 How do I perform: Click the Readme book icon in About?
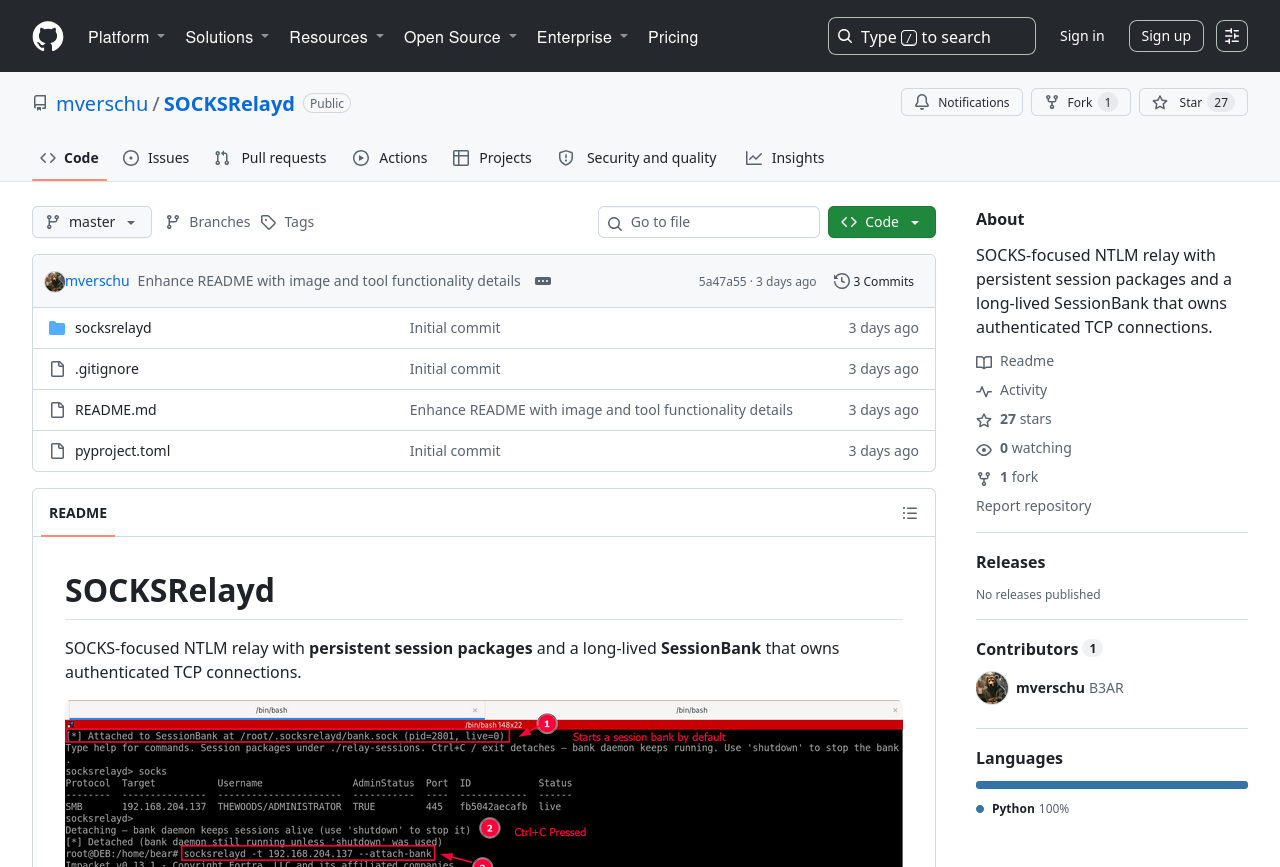(984, 362)
